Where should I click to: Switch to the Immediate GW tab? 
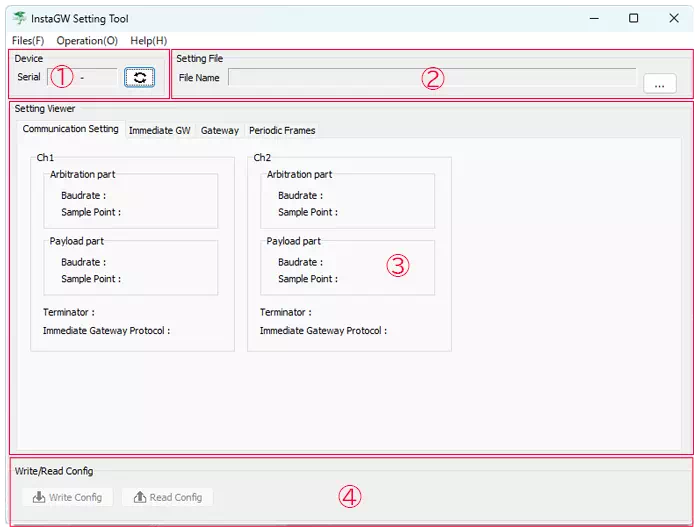click(x=159, y=131)
